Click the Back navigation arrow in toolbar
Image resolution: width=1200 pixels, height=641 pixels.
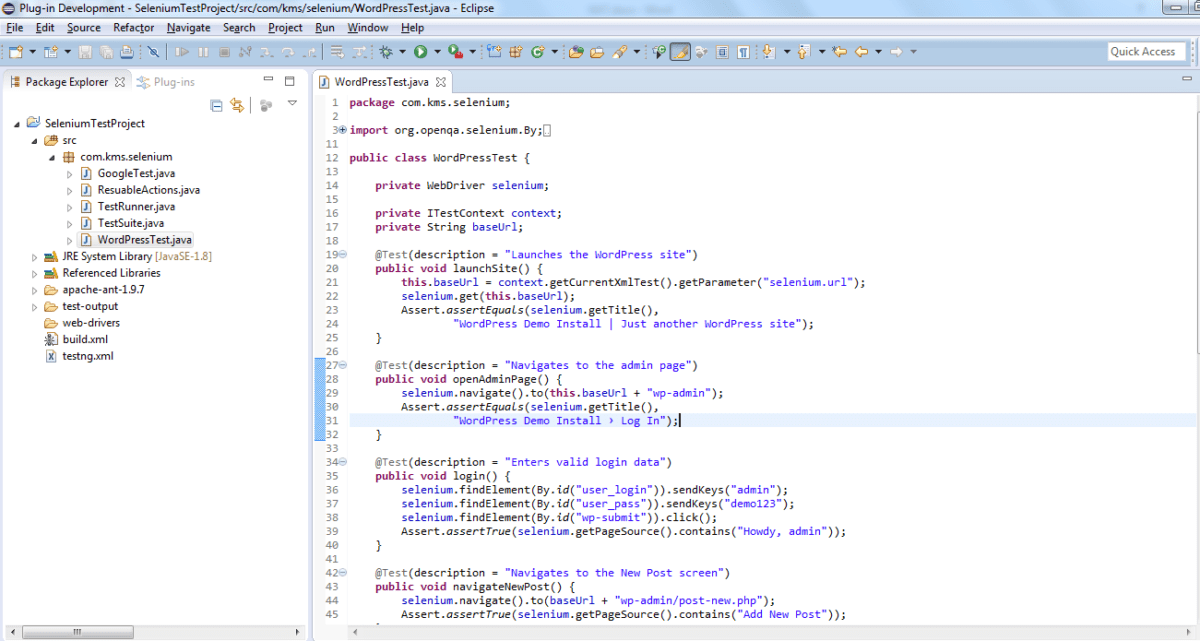coord(861,52)
